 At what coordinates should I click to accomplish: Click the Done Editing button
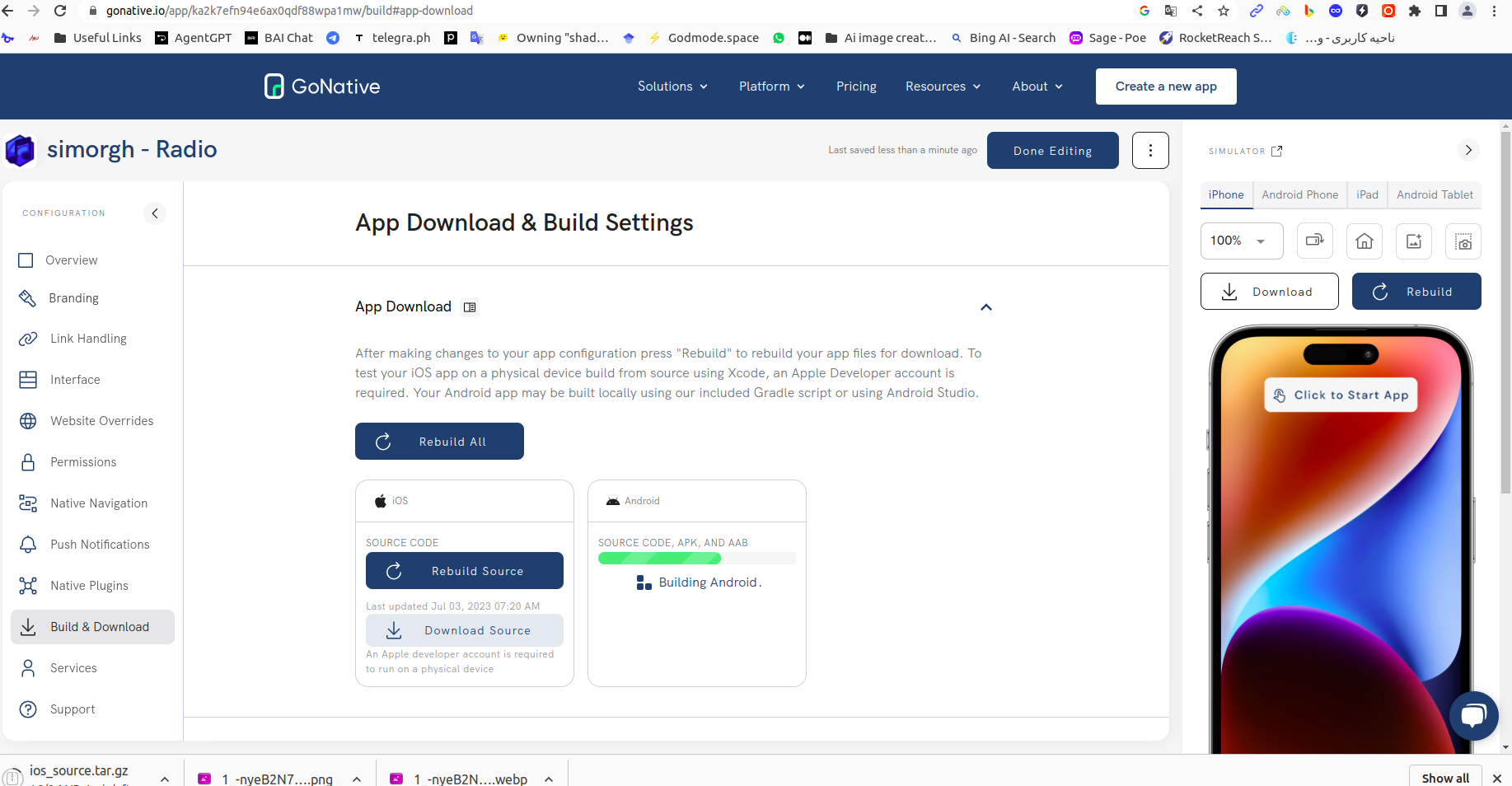[1053, 151]
